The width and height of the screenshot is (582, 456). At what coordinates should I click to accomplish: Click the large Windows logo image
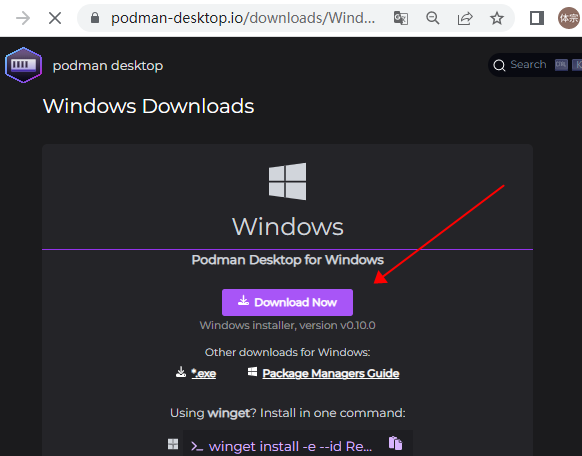pyautogui.click(x=288, y=181)
